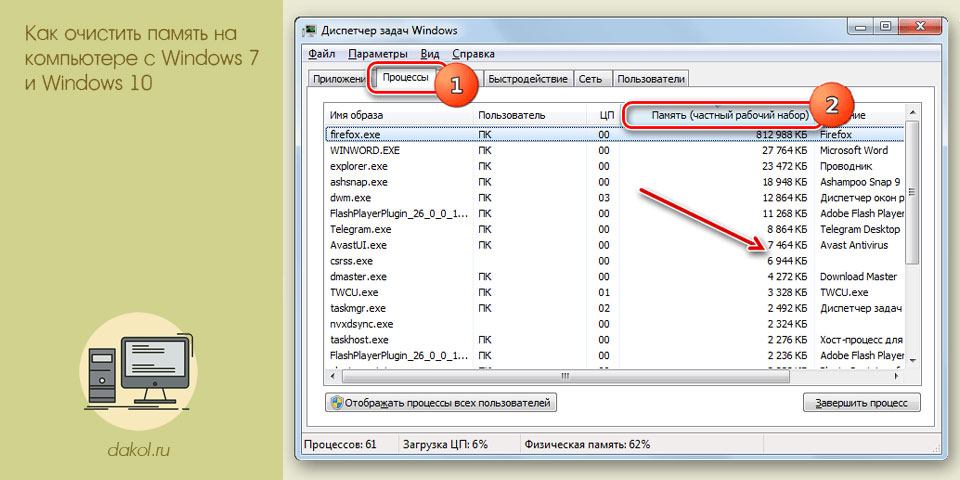
Task: Sort by Пользователь column header
Action: (x=530, y=115)
